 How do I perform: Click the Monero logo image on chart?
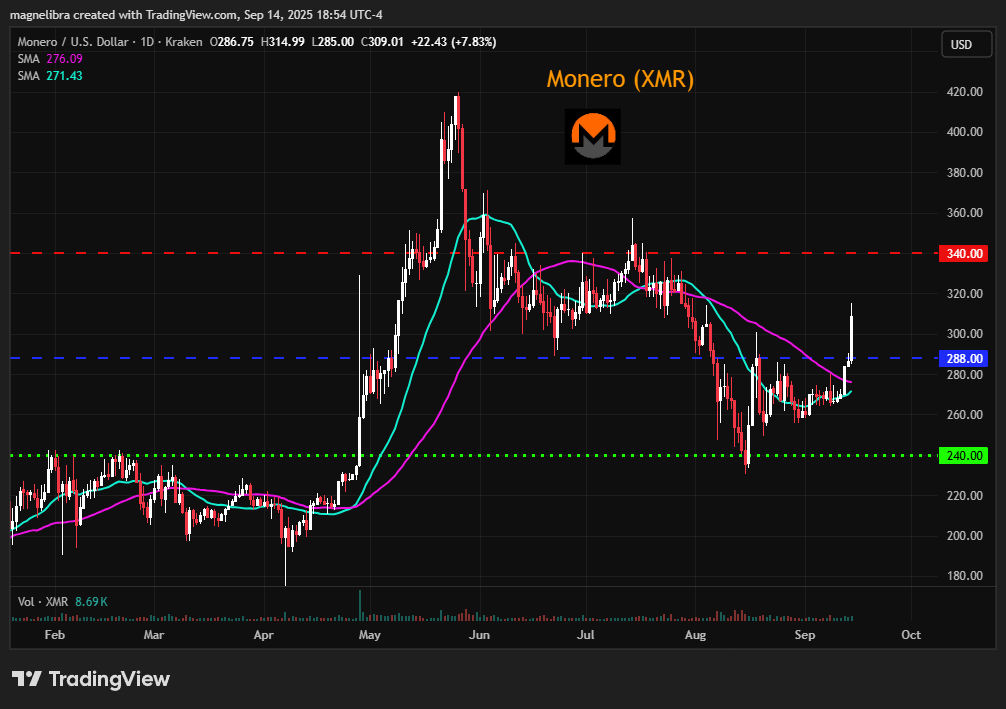tap(592, 136)
